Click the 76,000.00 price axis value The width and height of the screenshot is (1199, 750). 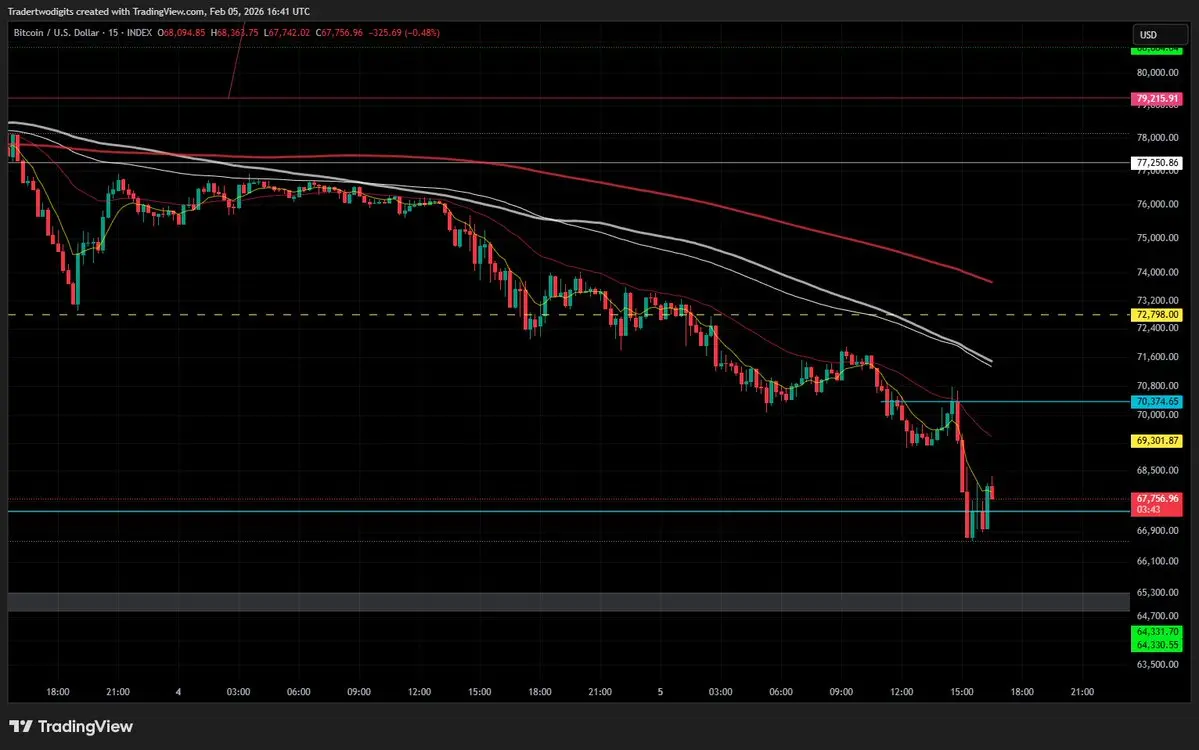coord(1157,204)
